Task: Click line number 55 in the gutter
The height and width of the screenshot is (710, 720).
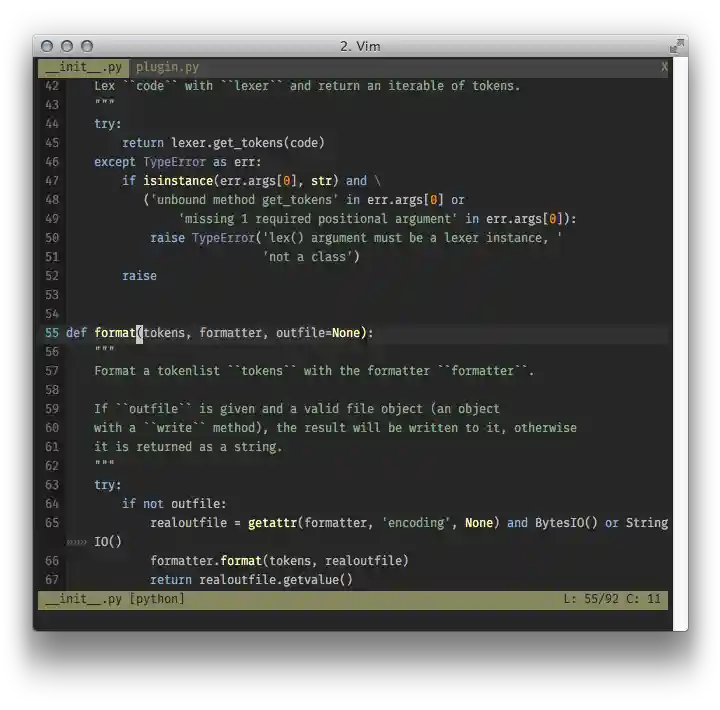Action: (x=52, y=333)
